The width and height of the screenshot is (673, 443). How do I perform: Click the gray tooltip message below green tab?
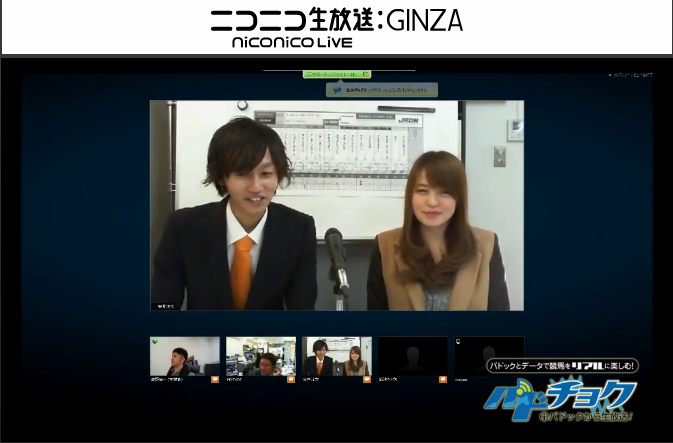(x=382, y=90)
